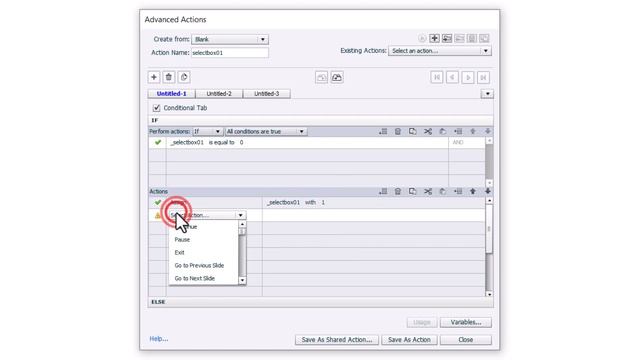Move to previous decision tab arrow

452,77
